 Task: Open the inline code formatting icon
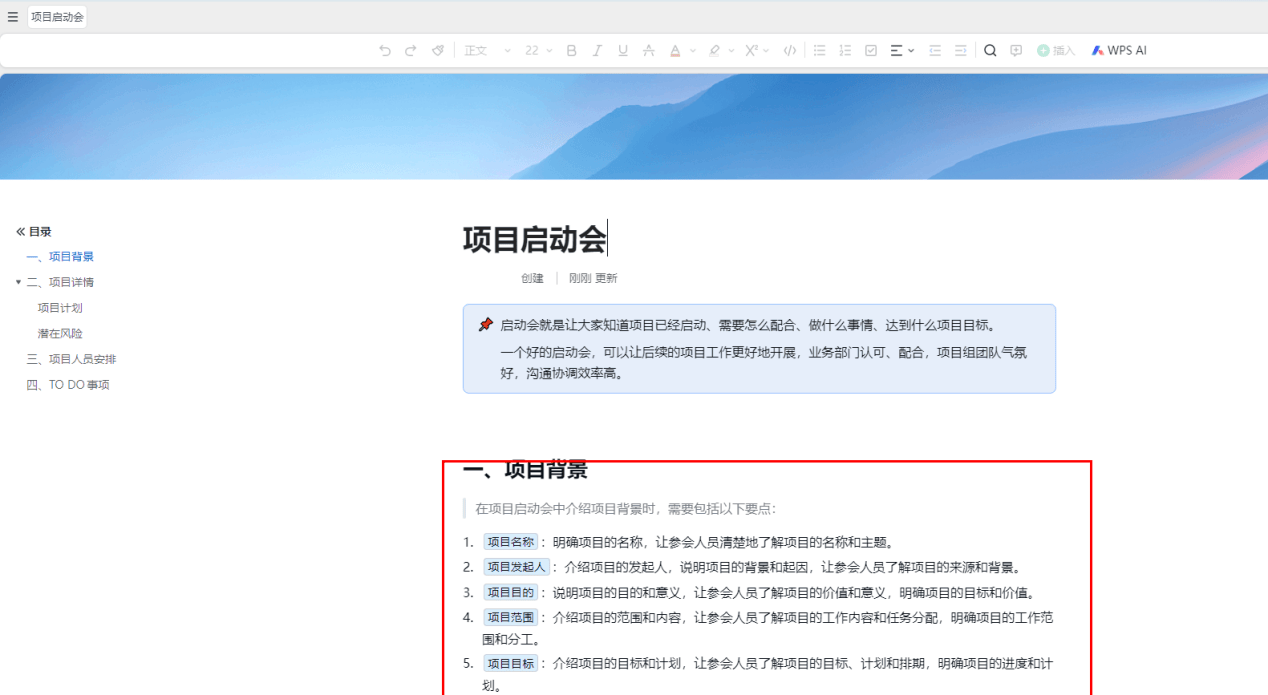pyautogui.click(x=789, y=50)
